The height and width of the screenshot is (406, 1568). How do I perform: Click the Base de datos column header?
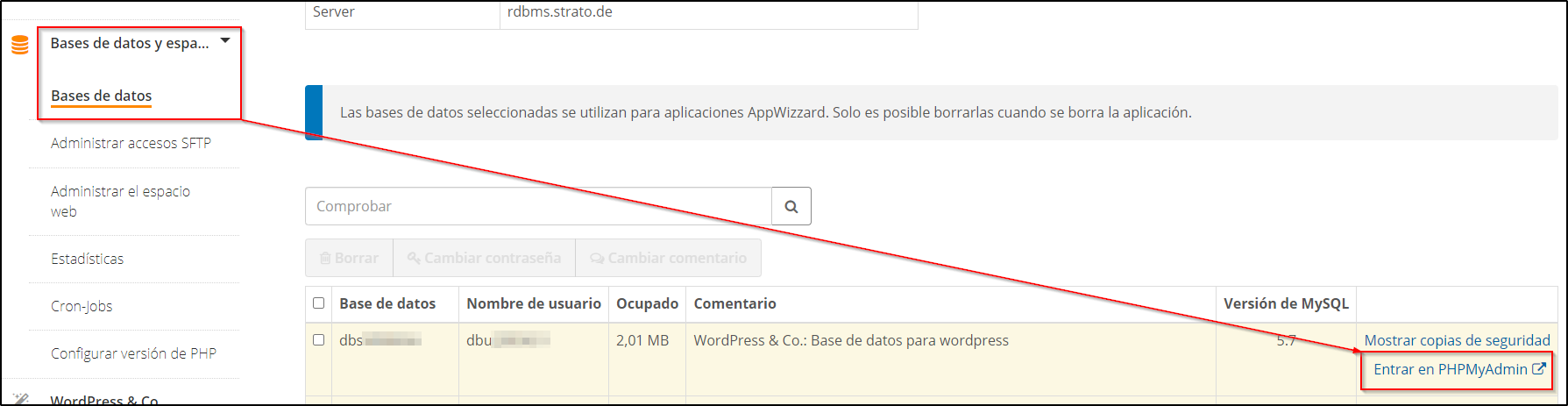387,303
